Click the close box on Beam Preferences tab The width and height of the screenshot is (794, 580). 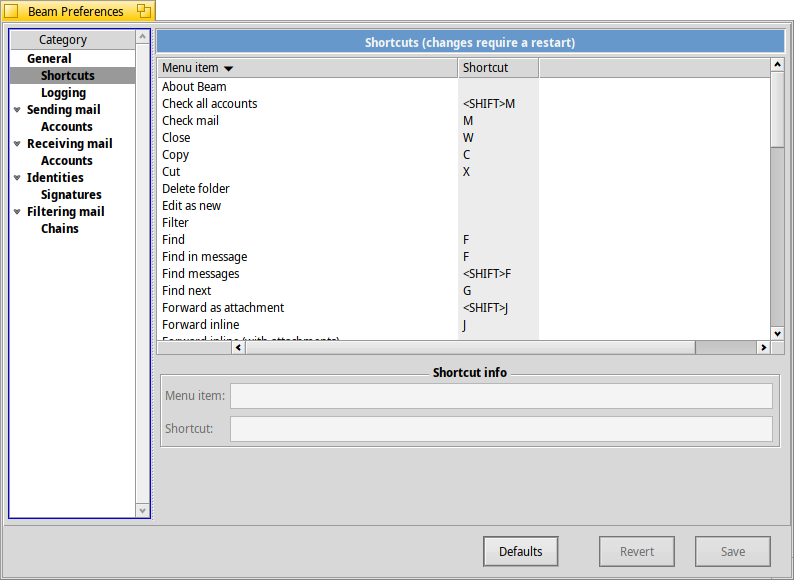(11, 11)
